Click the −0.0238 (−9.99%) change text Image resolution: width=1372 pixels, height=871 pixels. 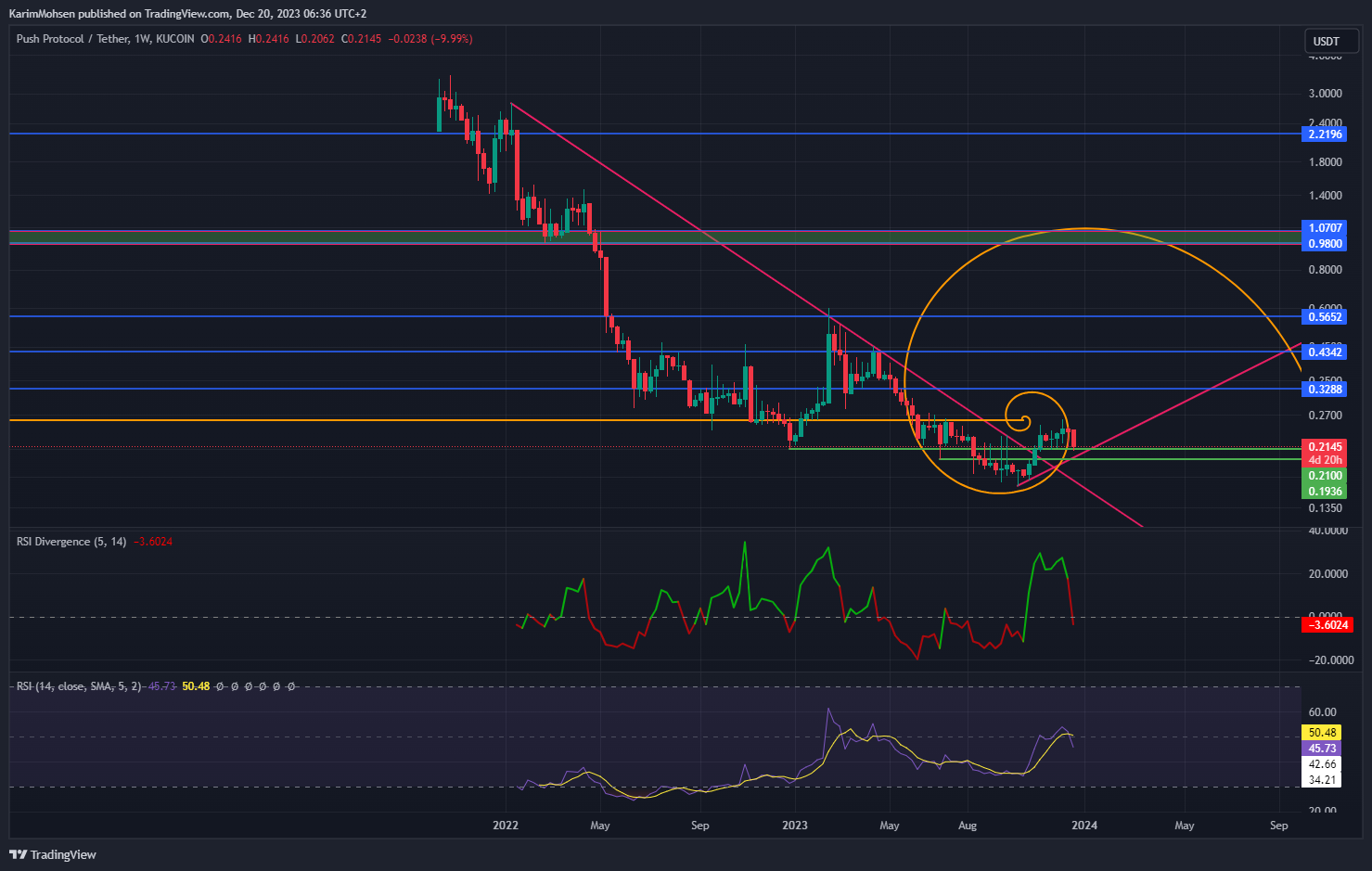coord(430,39)
